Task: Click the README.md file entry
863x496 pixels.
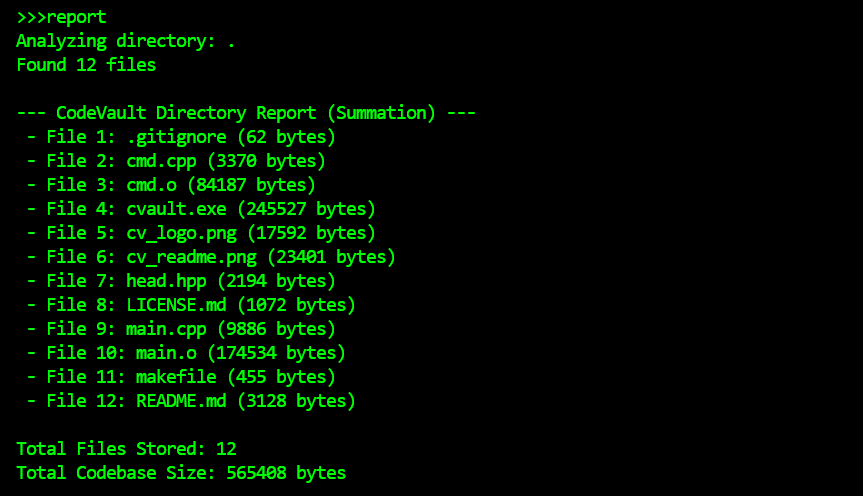Action: pyautogui.click(x=191, y=401)
